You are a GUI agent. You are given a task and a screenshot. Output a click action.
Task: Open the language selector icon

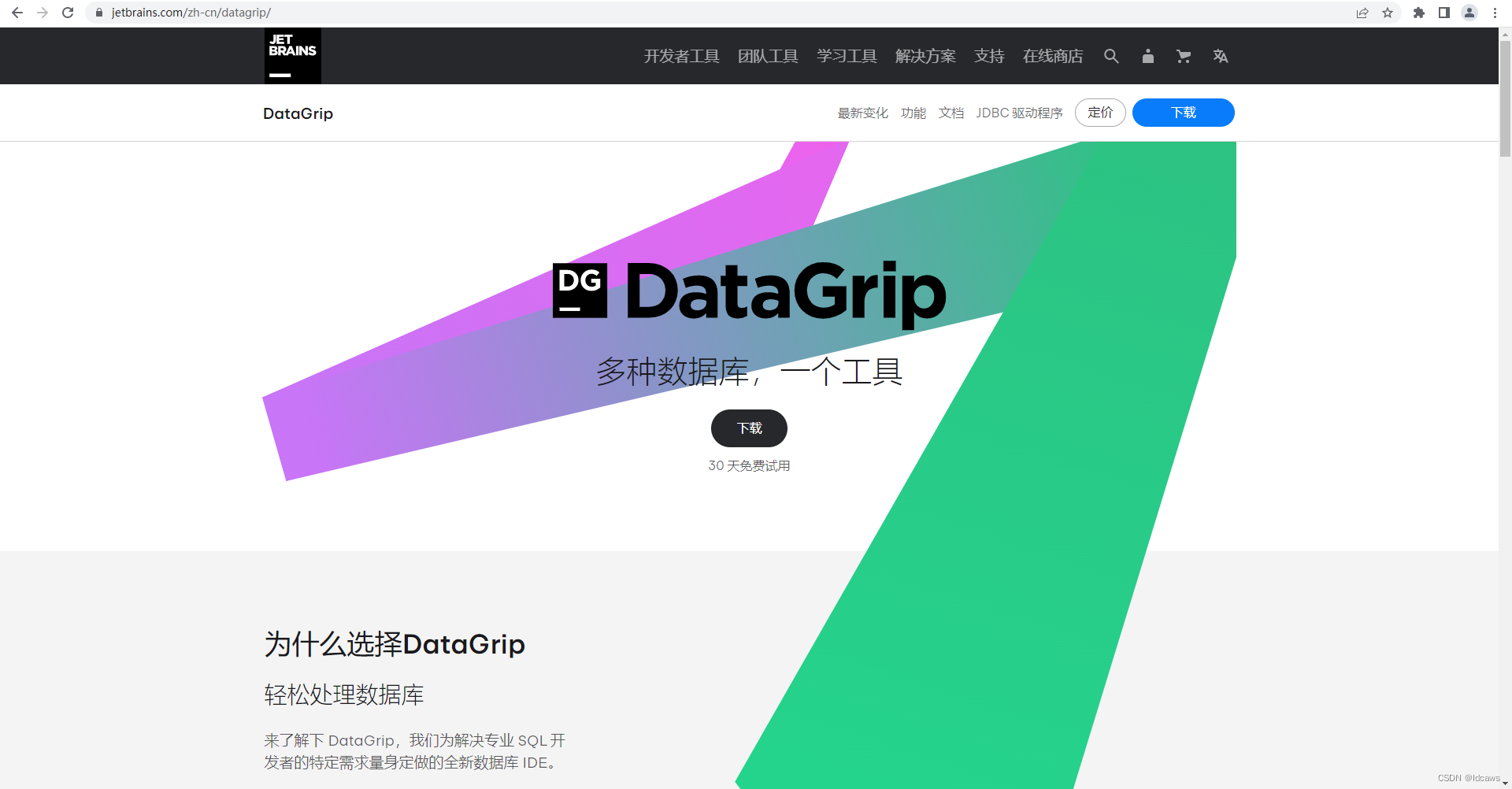click(x=1221, y=56)
